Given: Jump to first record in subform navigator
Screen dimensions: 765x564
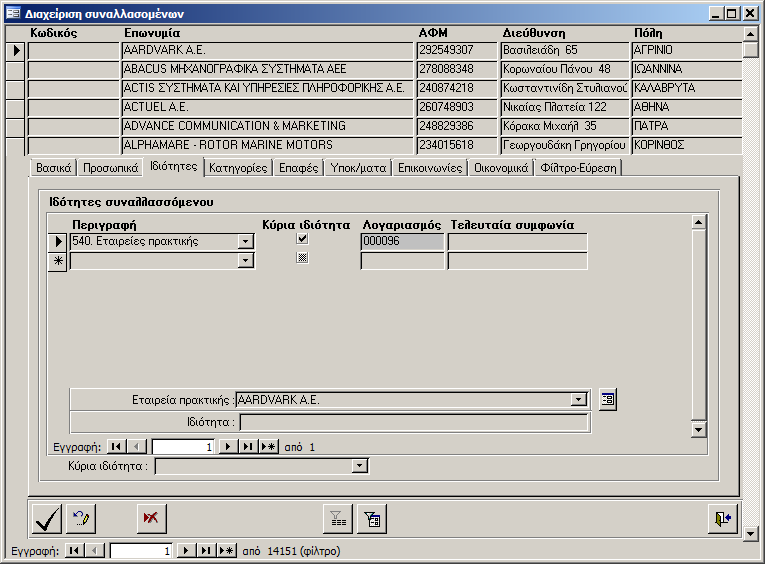Looking at the screenshot, I should pyautogui.click(x=116, y=447).
